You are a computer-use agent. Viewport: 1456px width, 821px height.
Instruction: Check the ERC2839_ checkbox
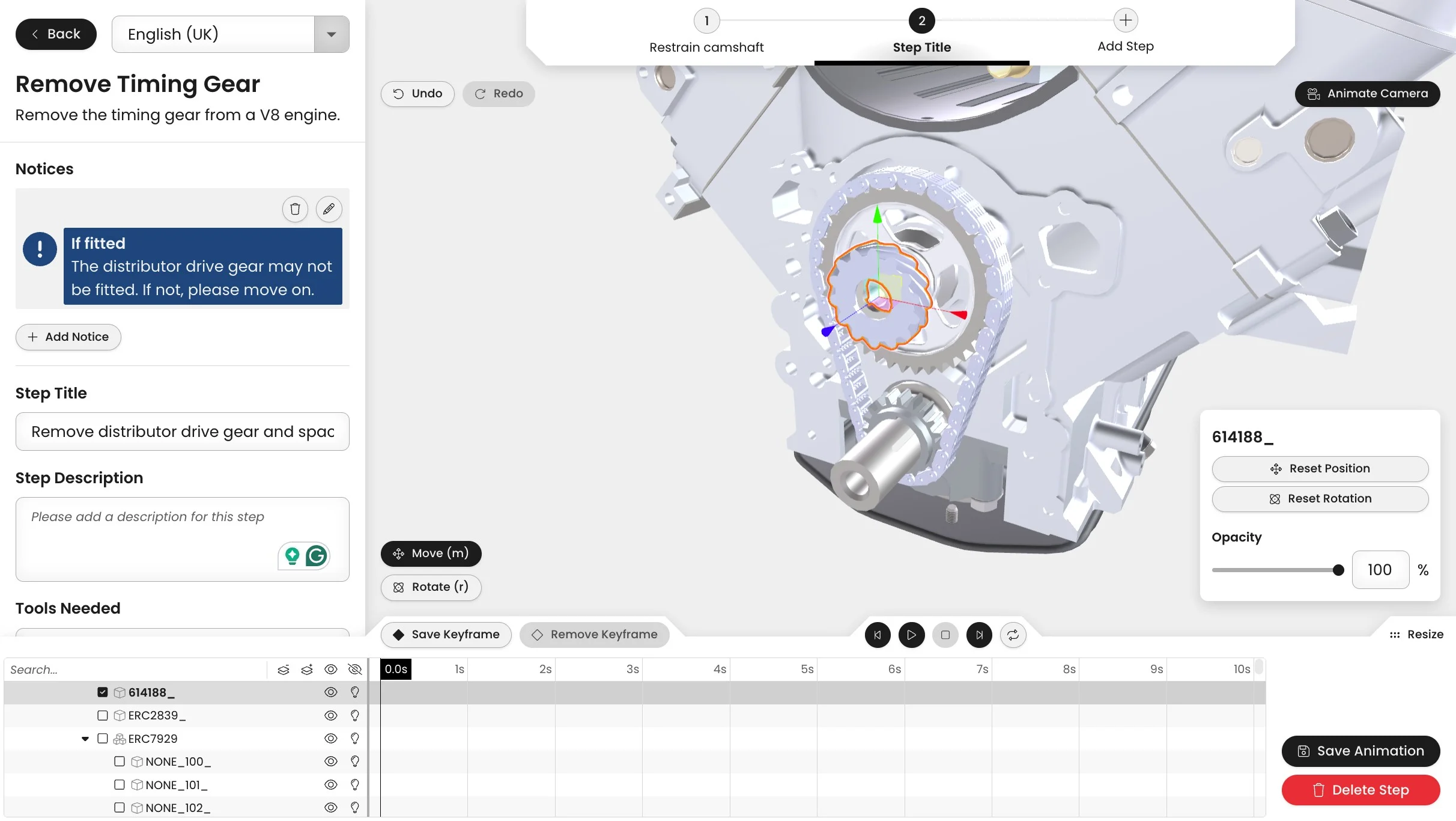pyautogui.click(x=103, y=715)
